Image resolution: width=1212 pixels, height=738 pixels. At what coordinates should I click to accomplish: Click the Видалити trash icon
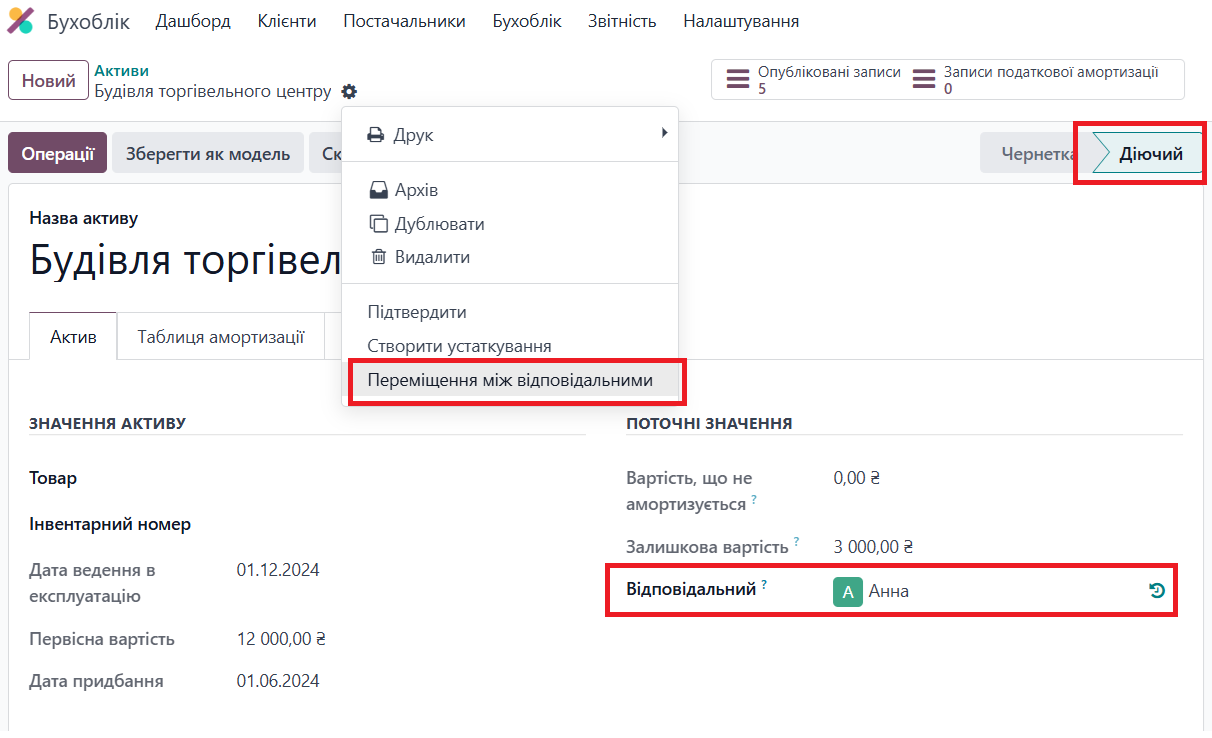379,257
